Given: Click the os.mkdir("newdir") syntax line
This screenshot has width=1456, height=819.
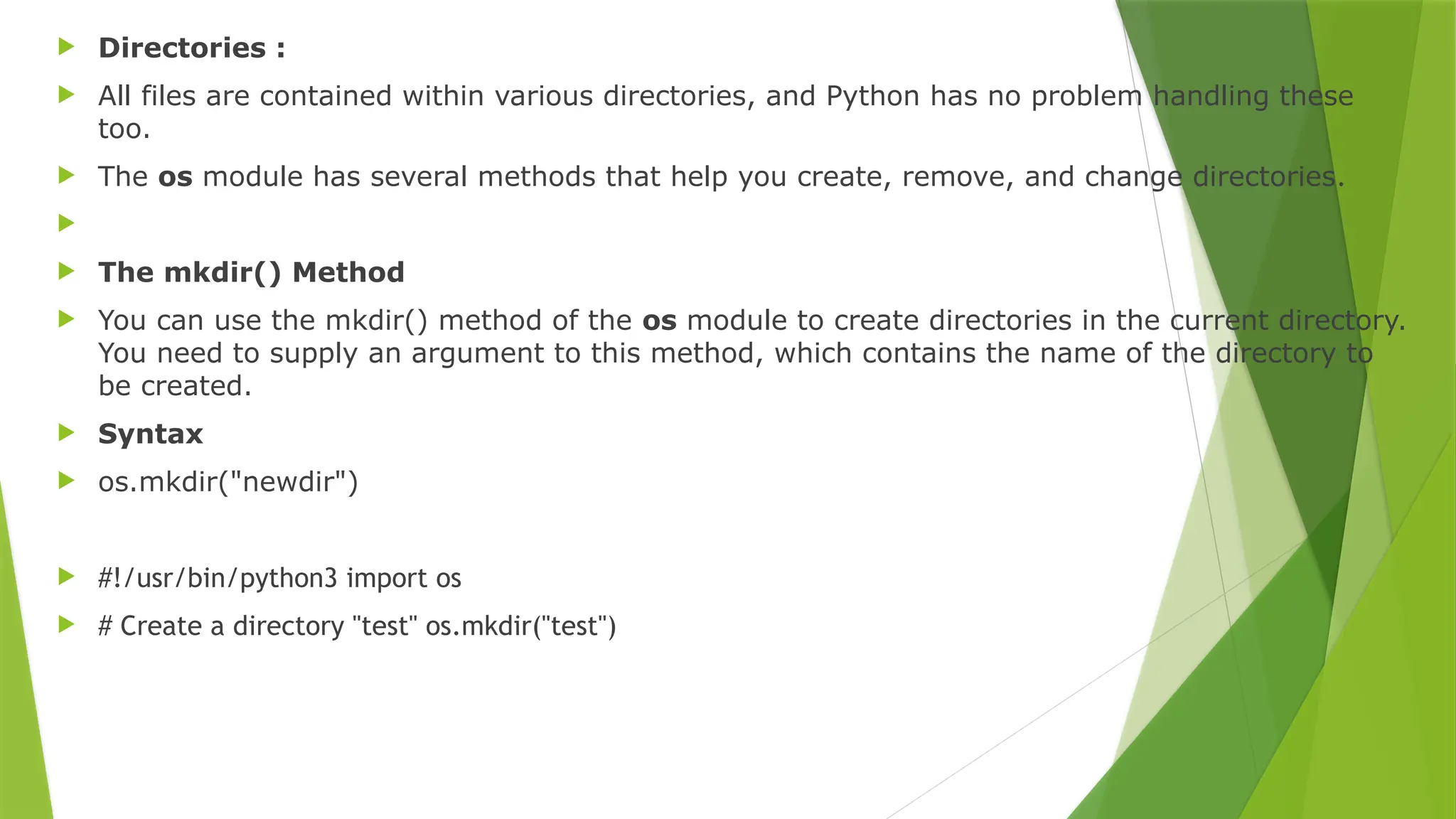Looking at the screenshot, I should pos(227,482).
